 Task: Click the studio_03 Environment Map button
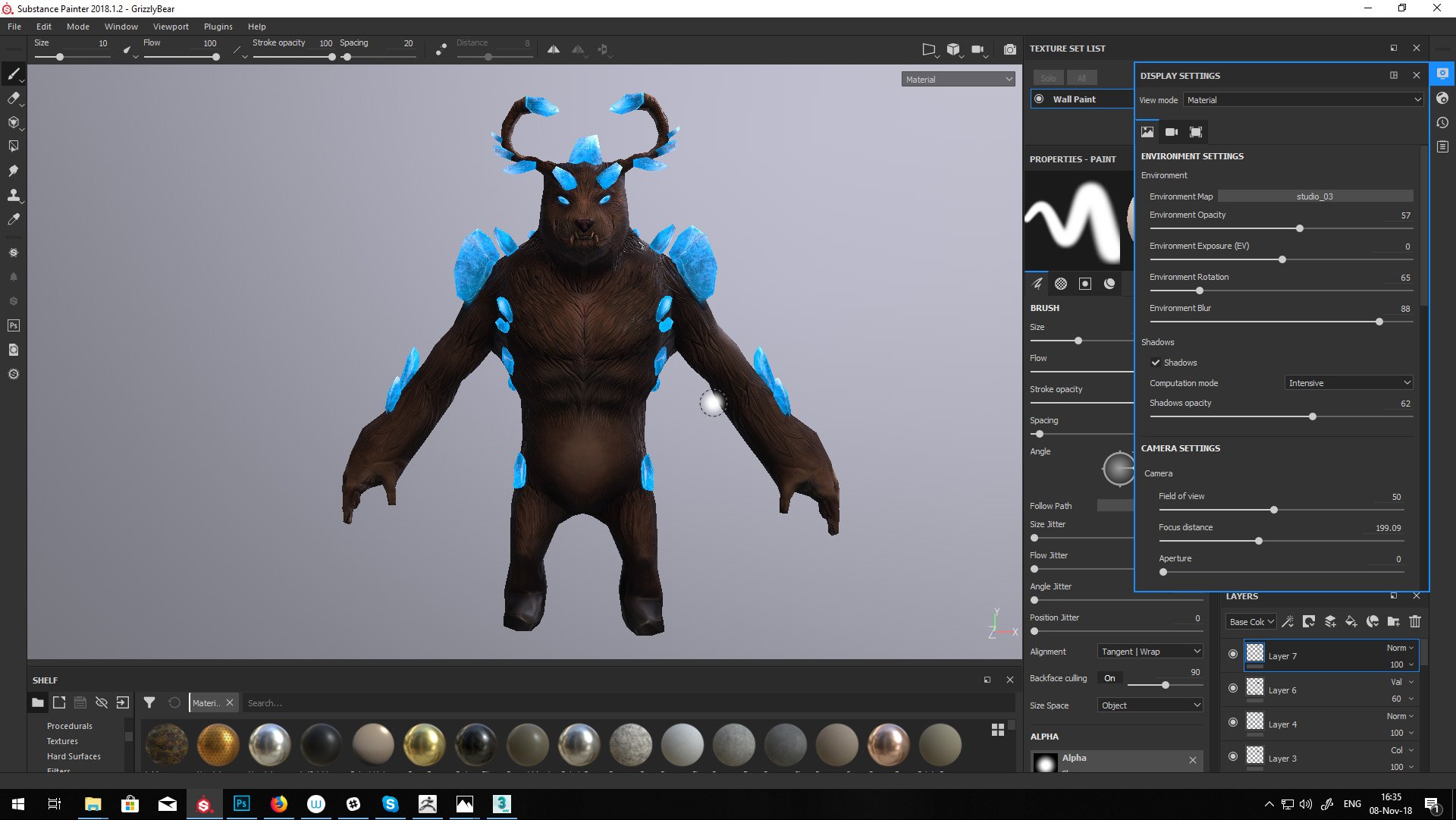(x=1315, y=196)
